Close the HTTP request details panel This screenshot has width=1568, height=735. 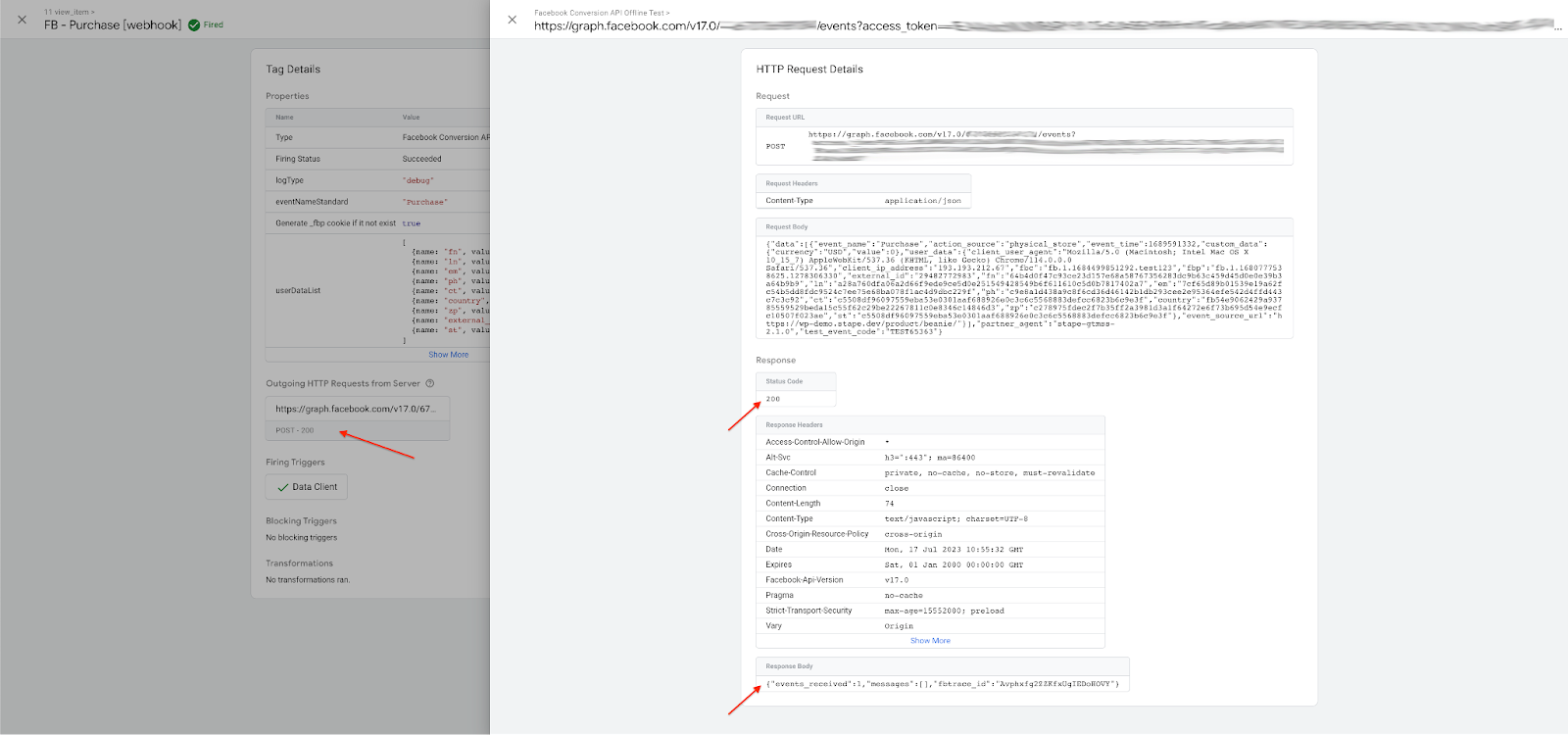click(x=512, y=20)
